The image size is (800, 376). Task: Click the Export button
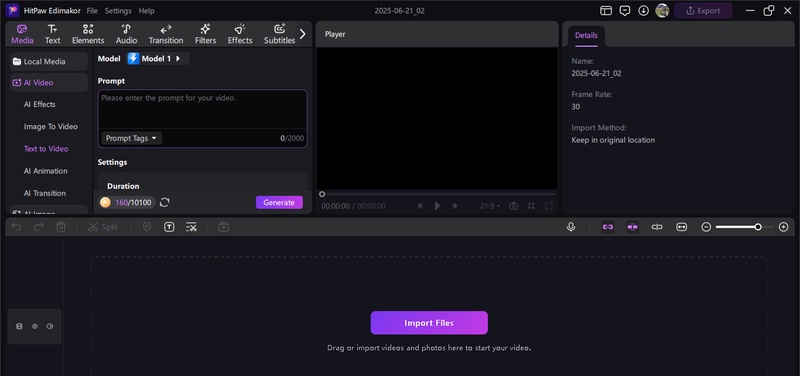coord(703,11)
